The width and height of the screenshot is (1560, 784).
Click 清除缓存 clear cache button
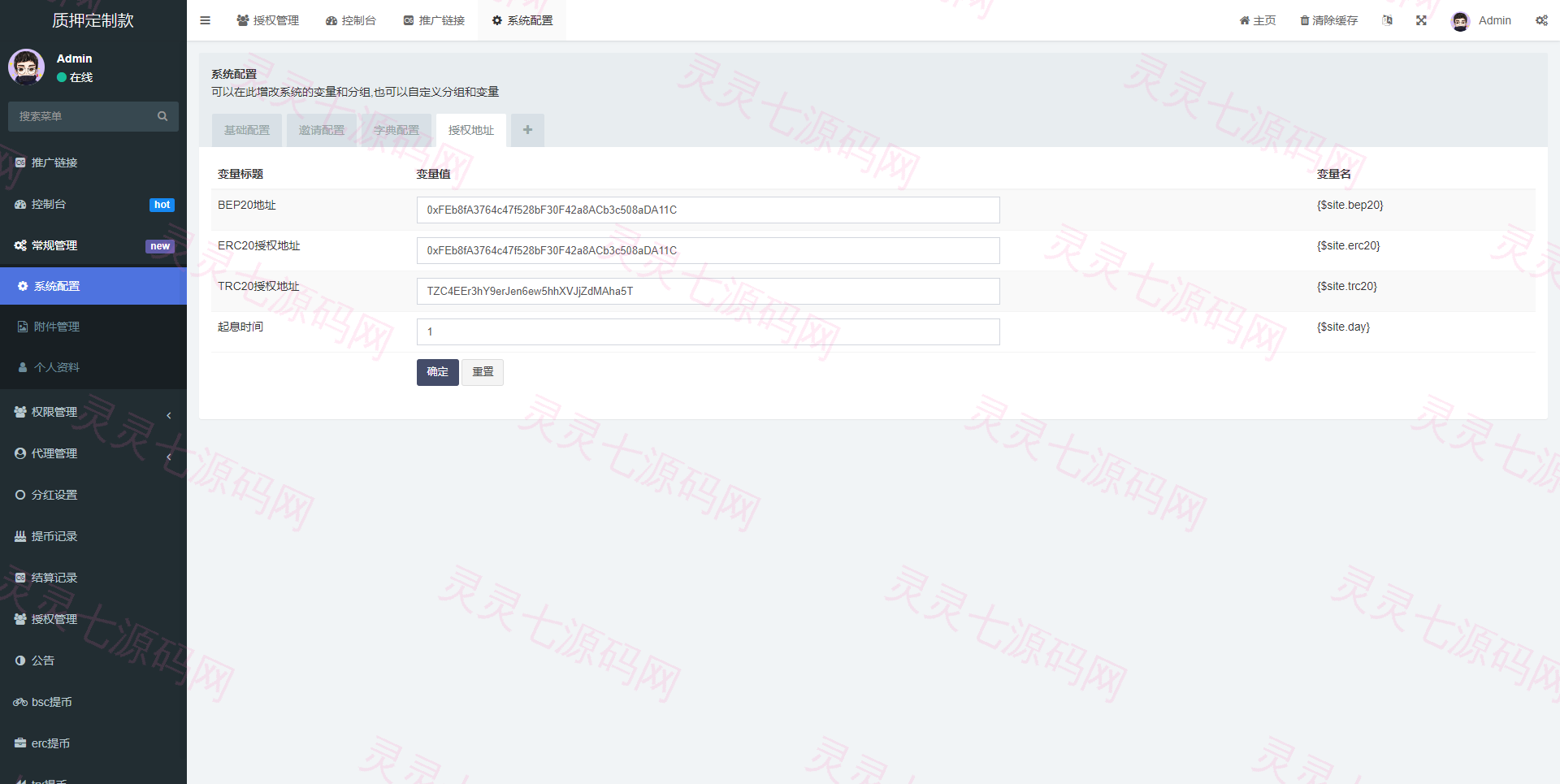click(1329, 20)
